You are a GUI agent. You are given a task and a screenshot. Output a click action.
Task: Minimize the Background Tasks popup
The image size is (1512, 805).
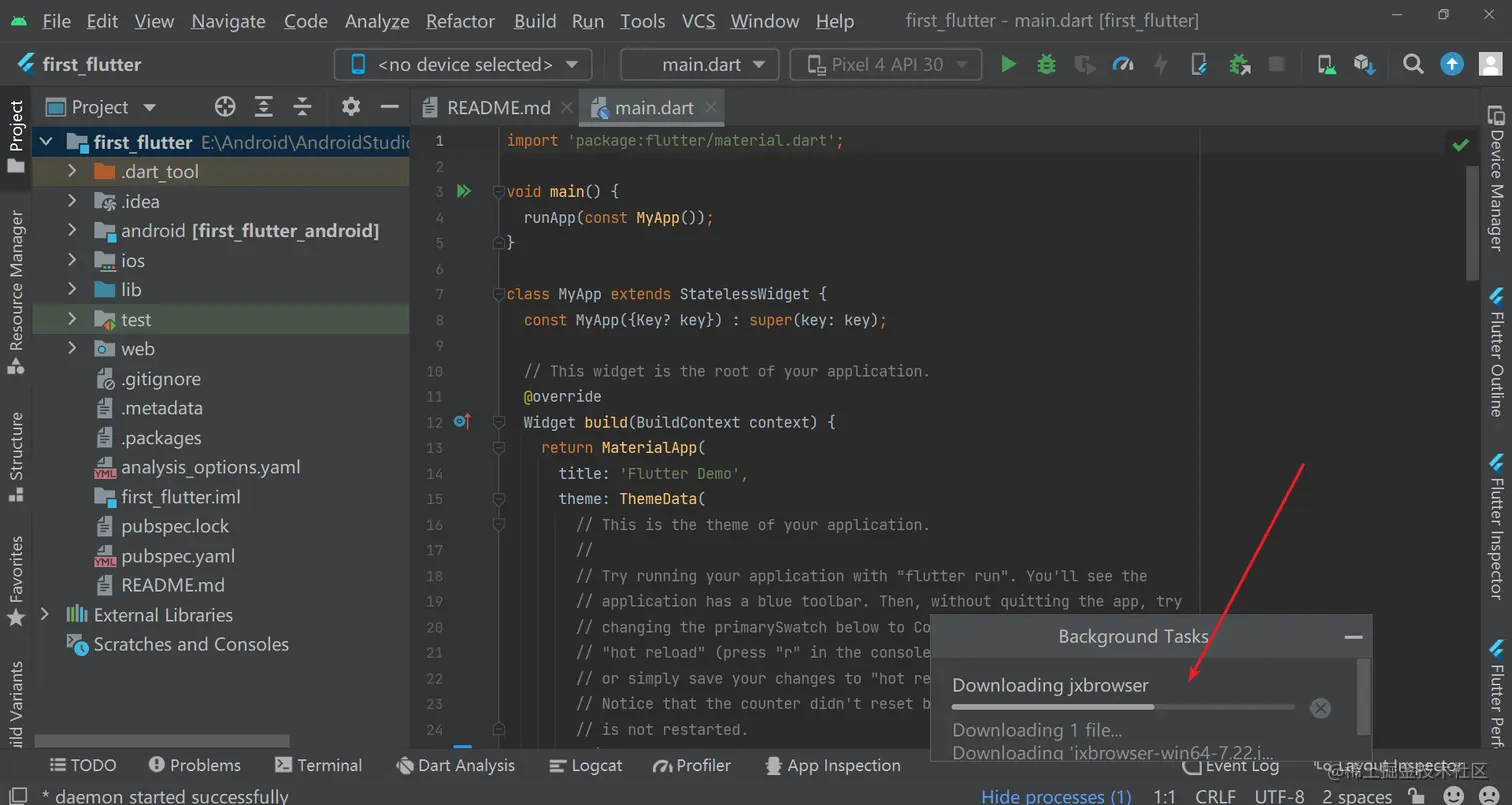[1353, 637]
